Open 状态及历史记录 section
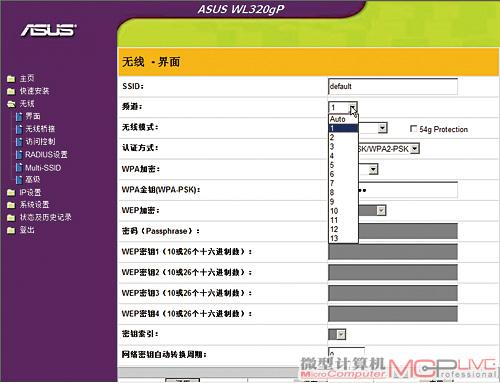The height and width of the screenshot is (383, 500). click(45, 217)
